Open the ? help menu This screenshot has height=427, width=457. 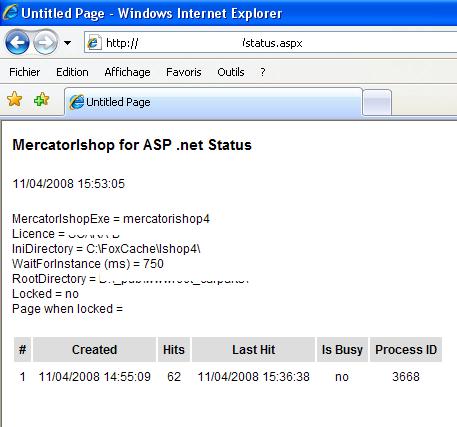[x=263, y=72]
